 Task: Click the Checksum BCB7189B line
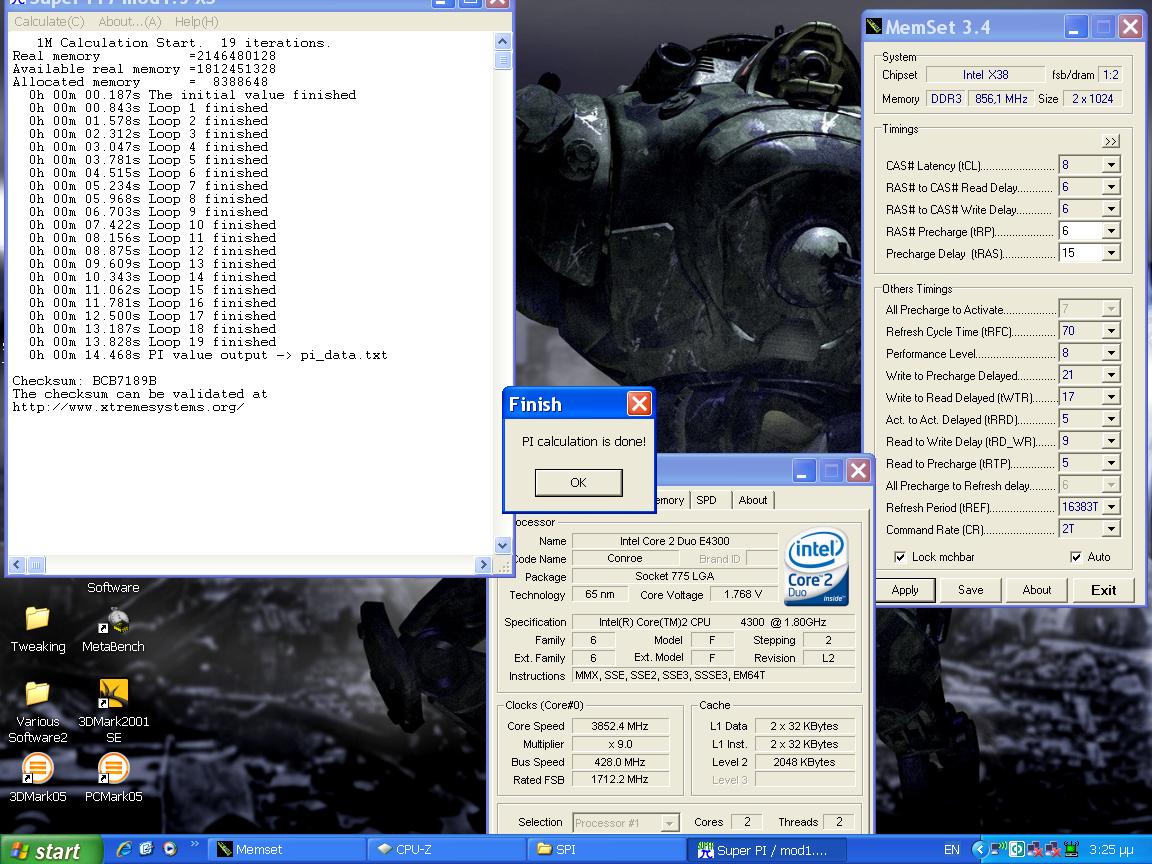pos(84,381)
